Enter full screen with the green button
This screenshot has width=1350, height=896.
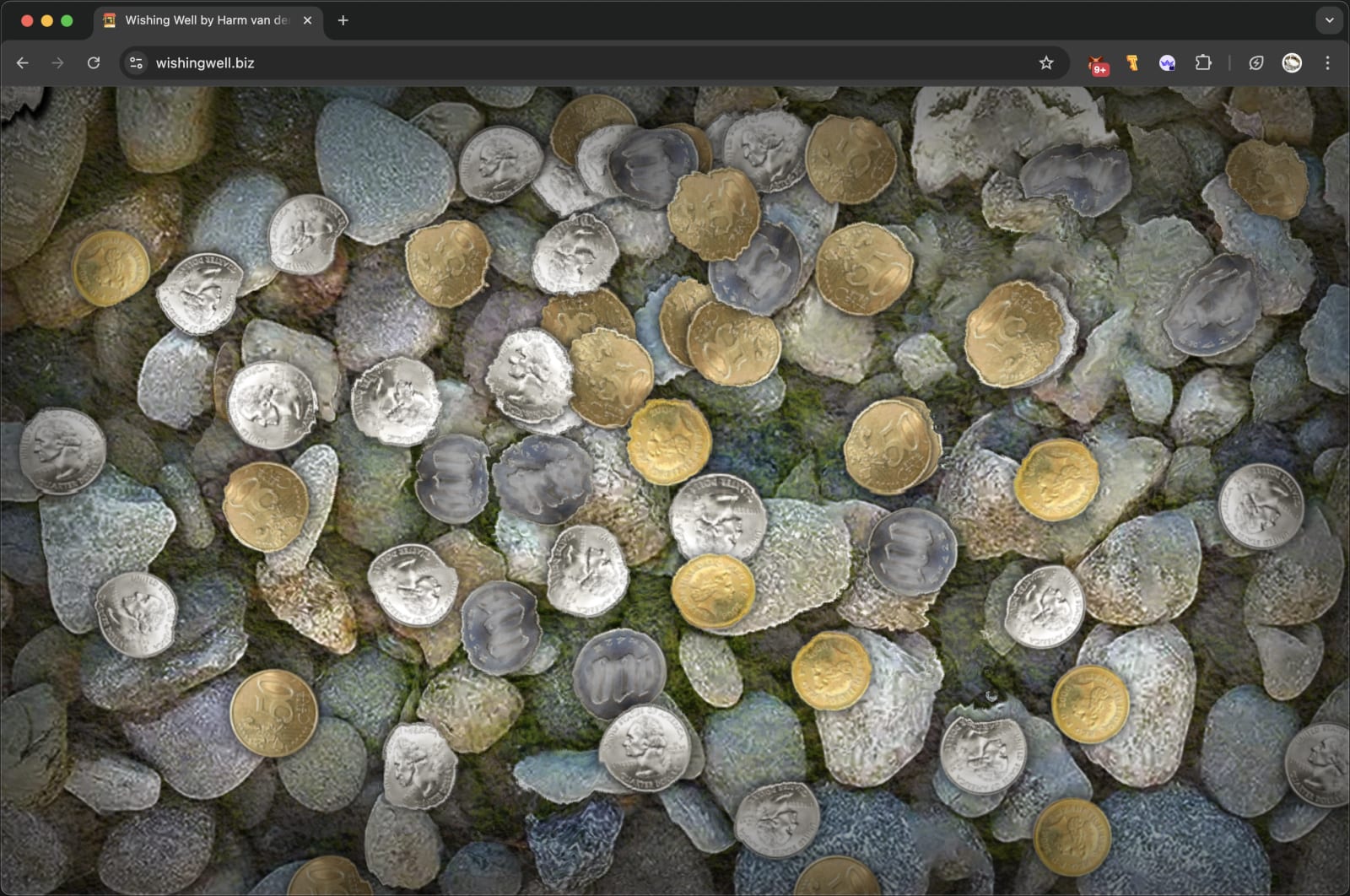pos(67,20)
